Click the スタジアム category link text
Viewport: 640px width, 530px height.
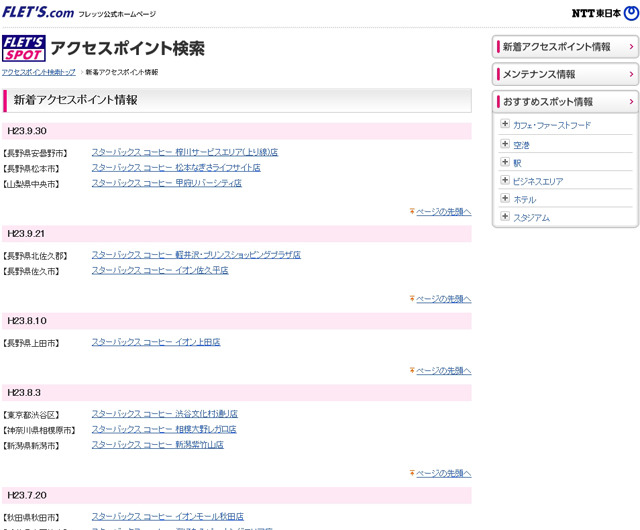click(531, 218)
